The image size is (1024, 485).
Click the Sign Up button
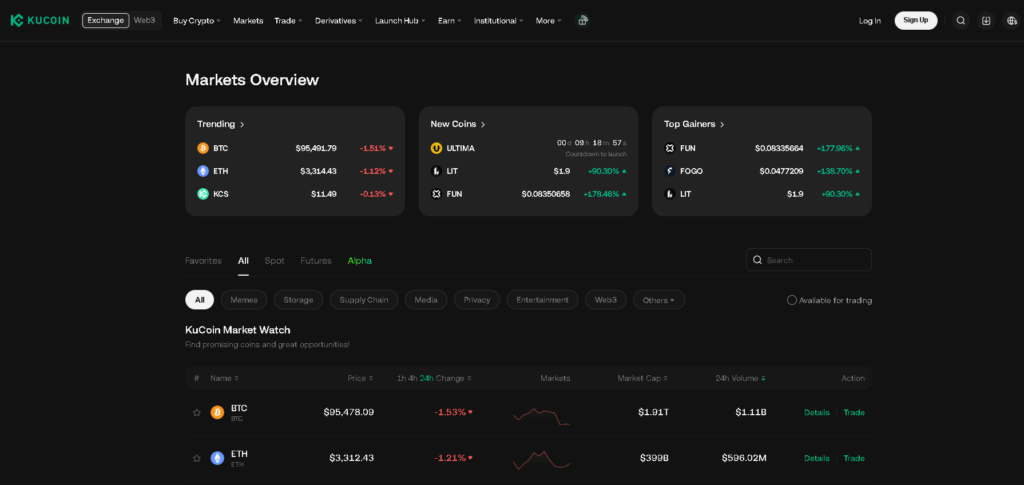(x=916, y=20)
